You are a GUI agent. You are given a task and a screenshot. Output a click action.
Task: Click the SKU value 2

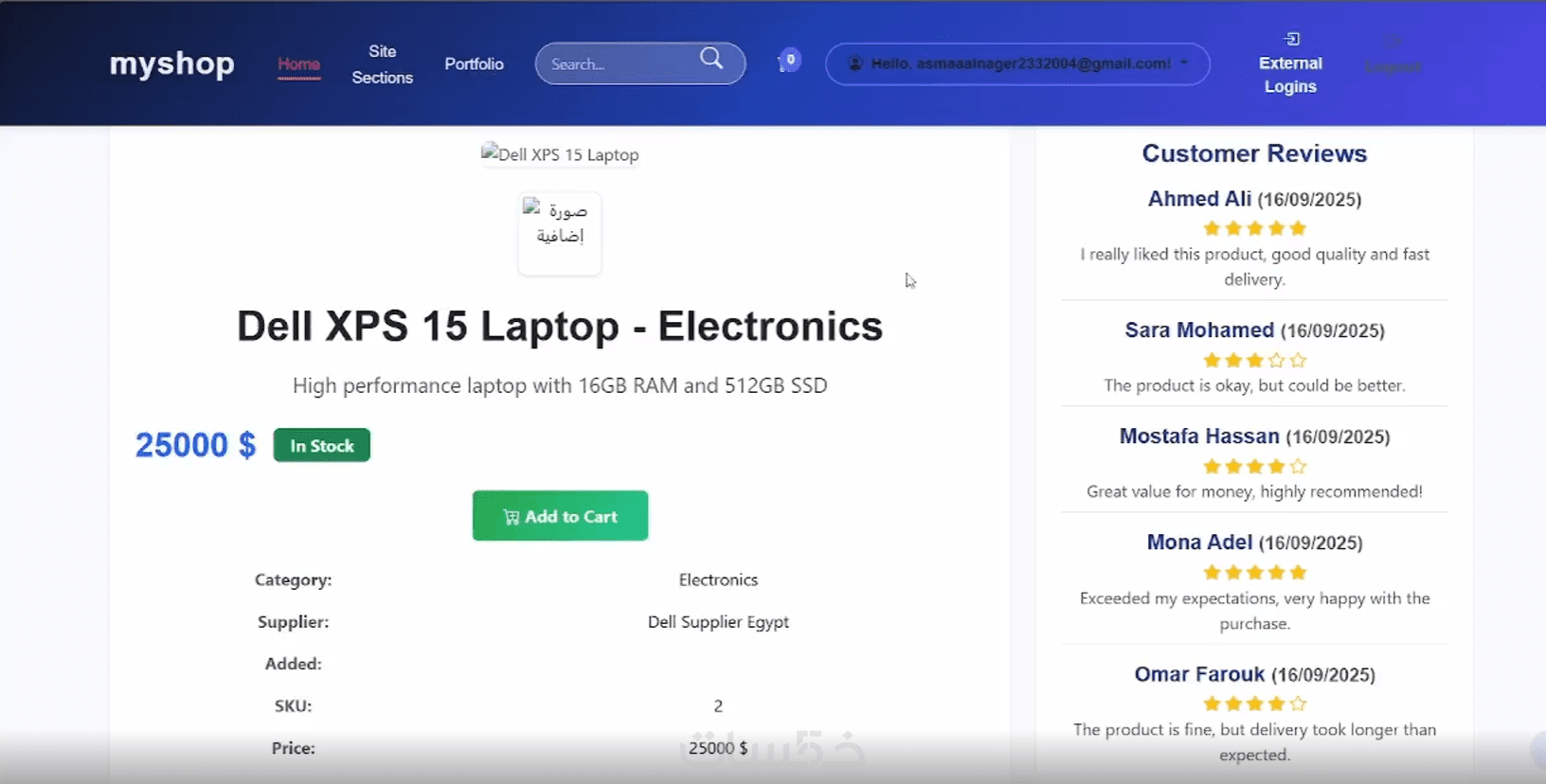718,706
